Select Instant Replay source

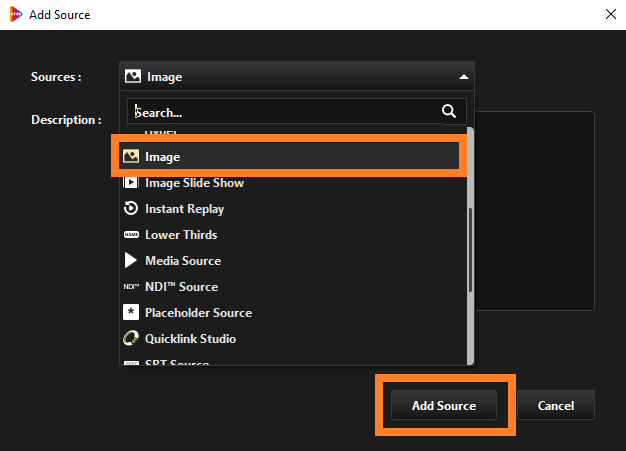point(293,209)
